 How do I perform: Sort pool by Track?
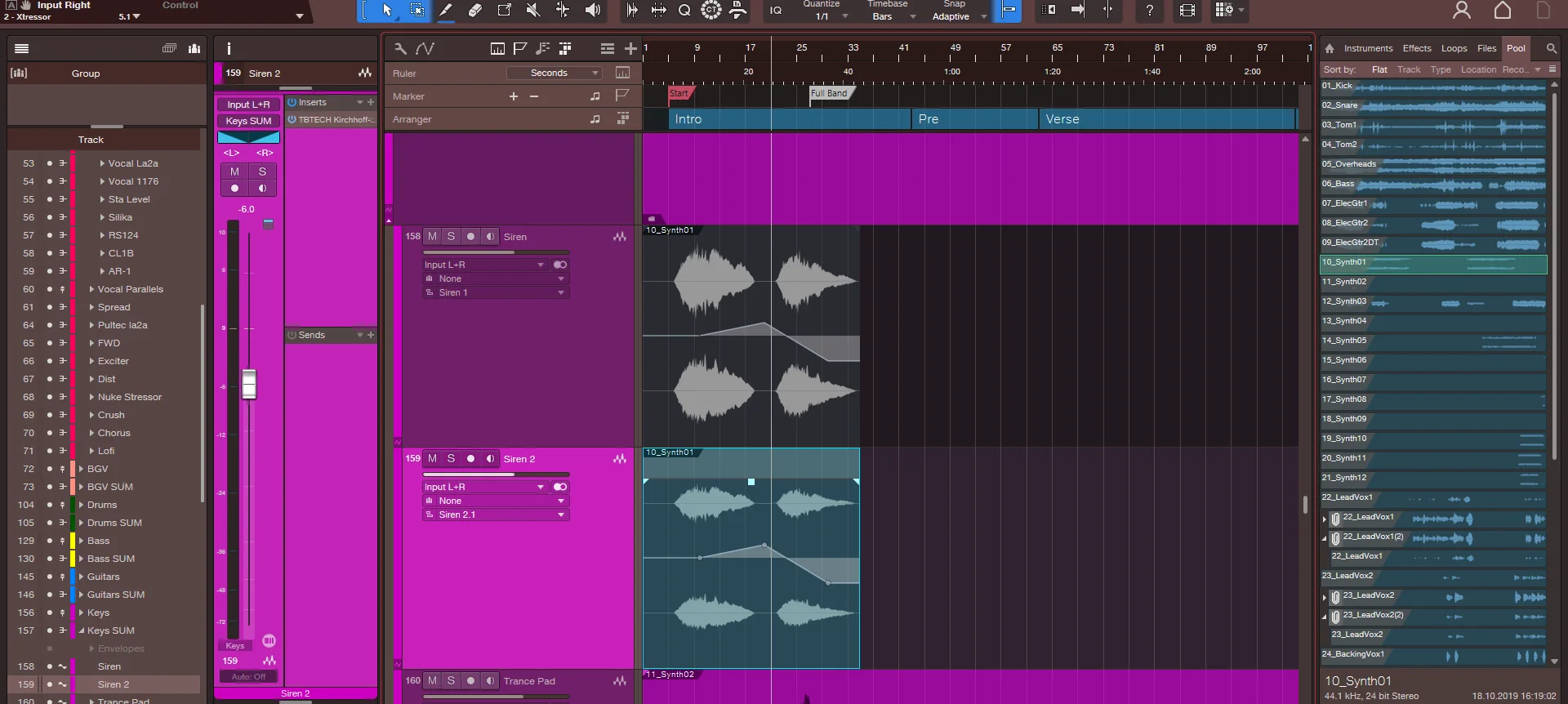1409,69
